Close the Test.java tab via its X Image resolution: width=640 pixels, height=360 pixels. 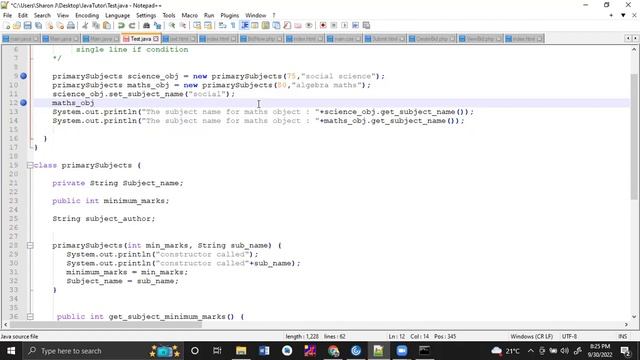click(156, 39)
